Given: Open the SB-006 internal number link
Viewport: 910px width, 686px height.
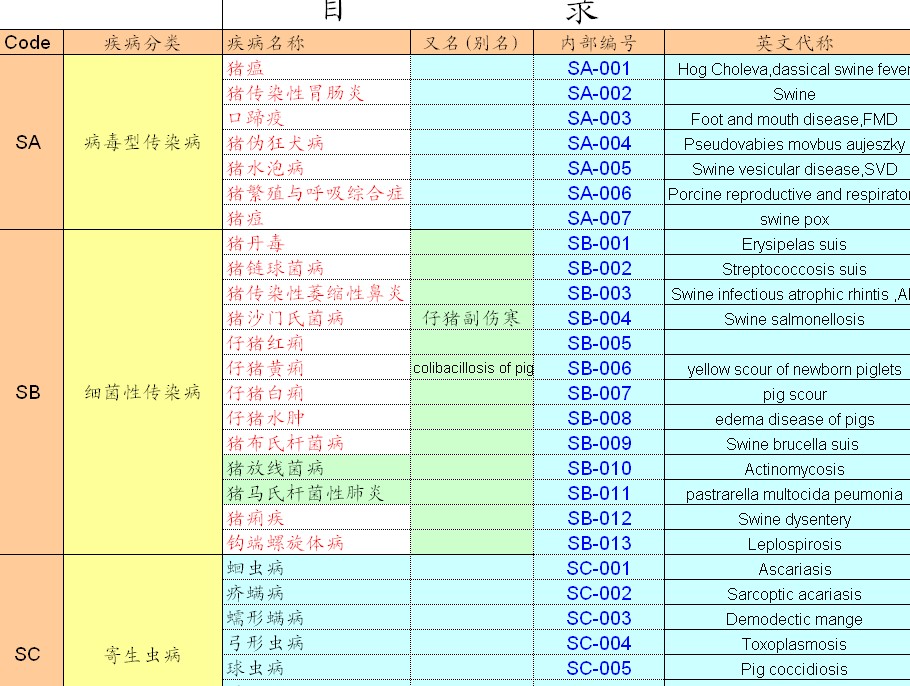Looking at the screenshot, I should [599, 368].
